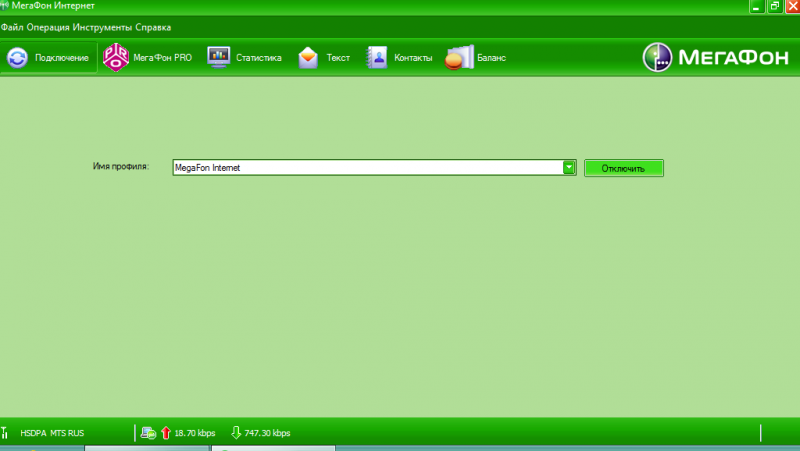Open the Файл menu
This screenshot has height=451, width=800.
12,28
